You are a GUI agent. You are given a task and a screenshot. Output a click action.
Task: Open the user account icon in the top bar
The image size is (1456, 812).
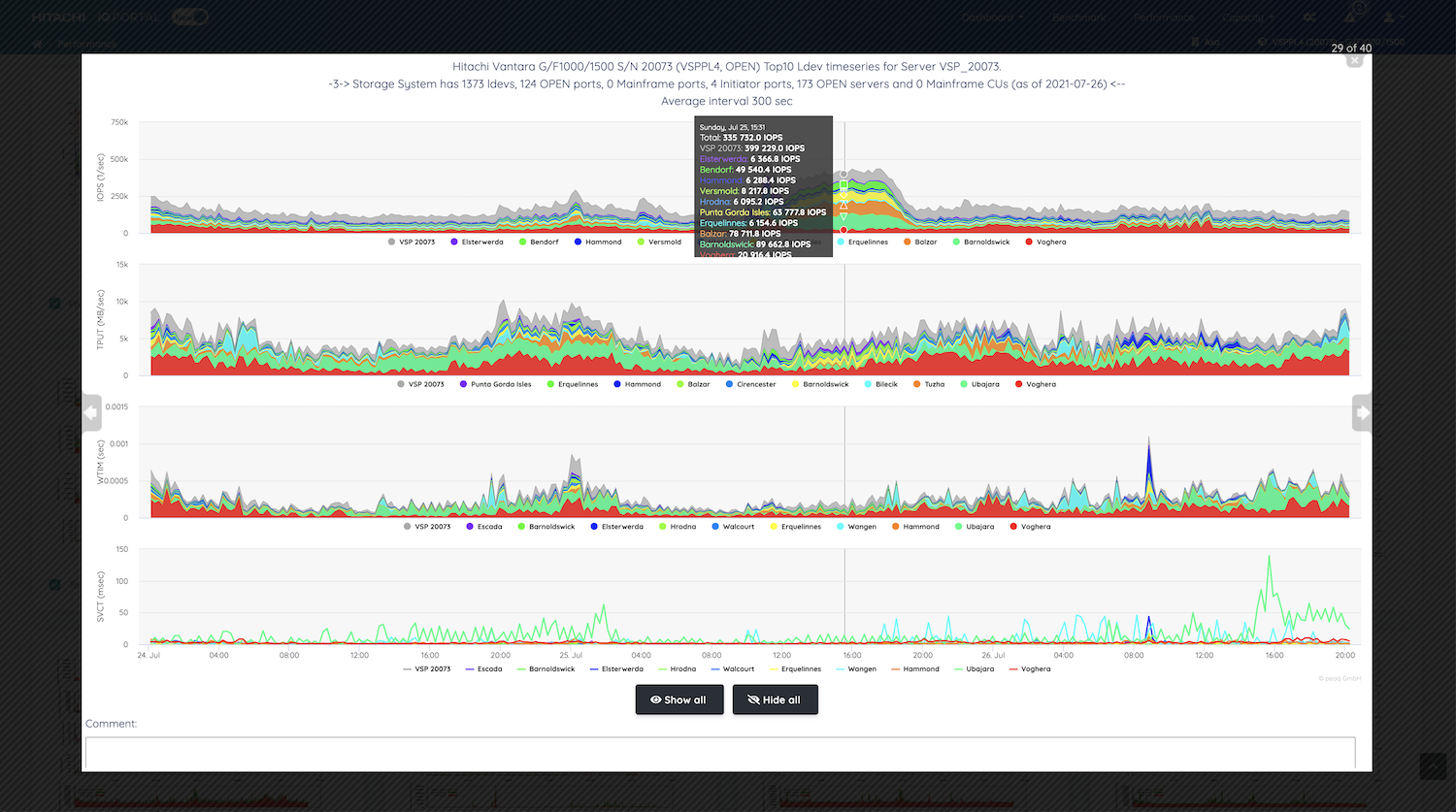click(x=1389, y=17)
